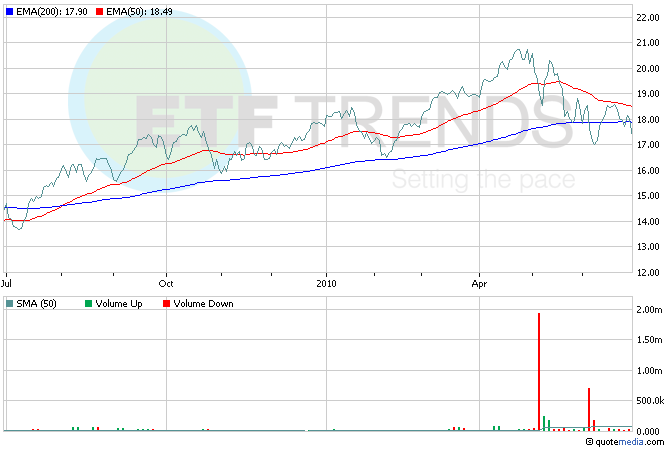Click the 500.0k volume axis label
The width and height of the screenshot is (667, 449).
[650, 401]
